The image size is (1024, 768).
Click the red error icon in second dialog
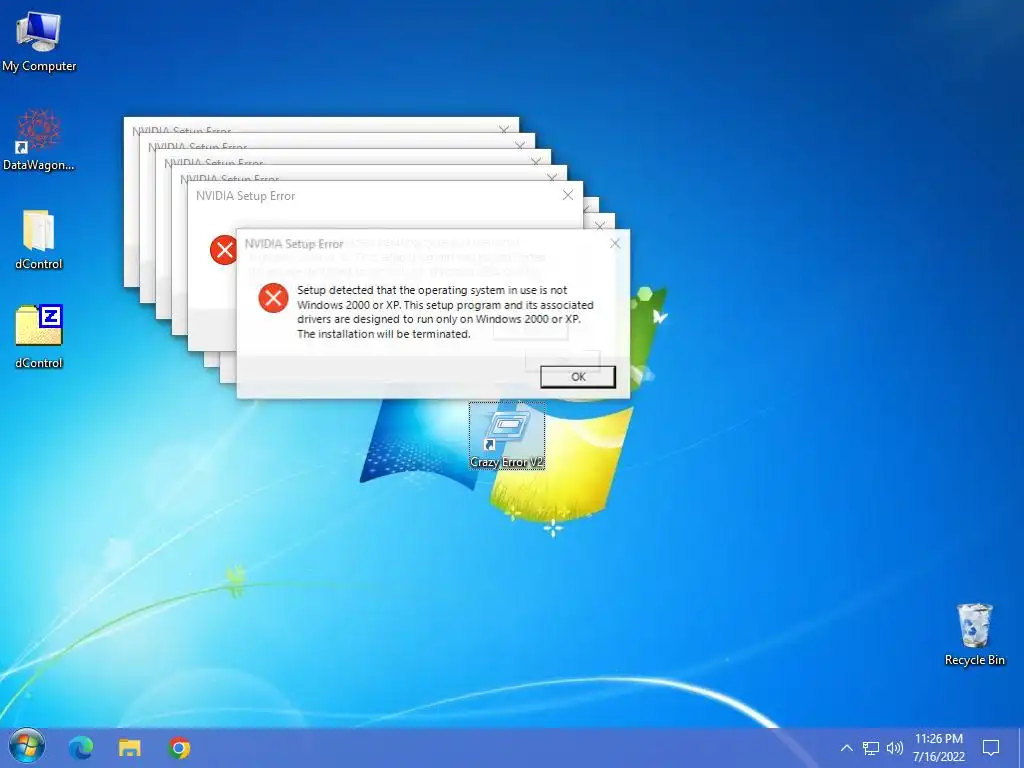click(223, 250)
